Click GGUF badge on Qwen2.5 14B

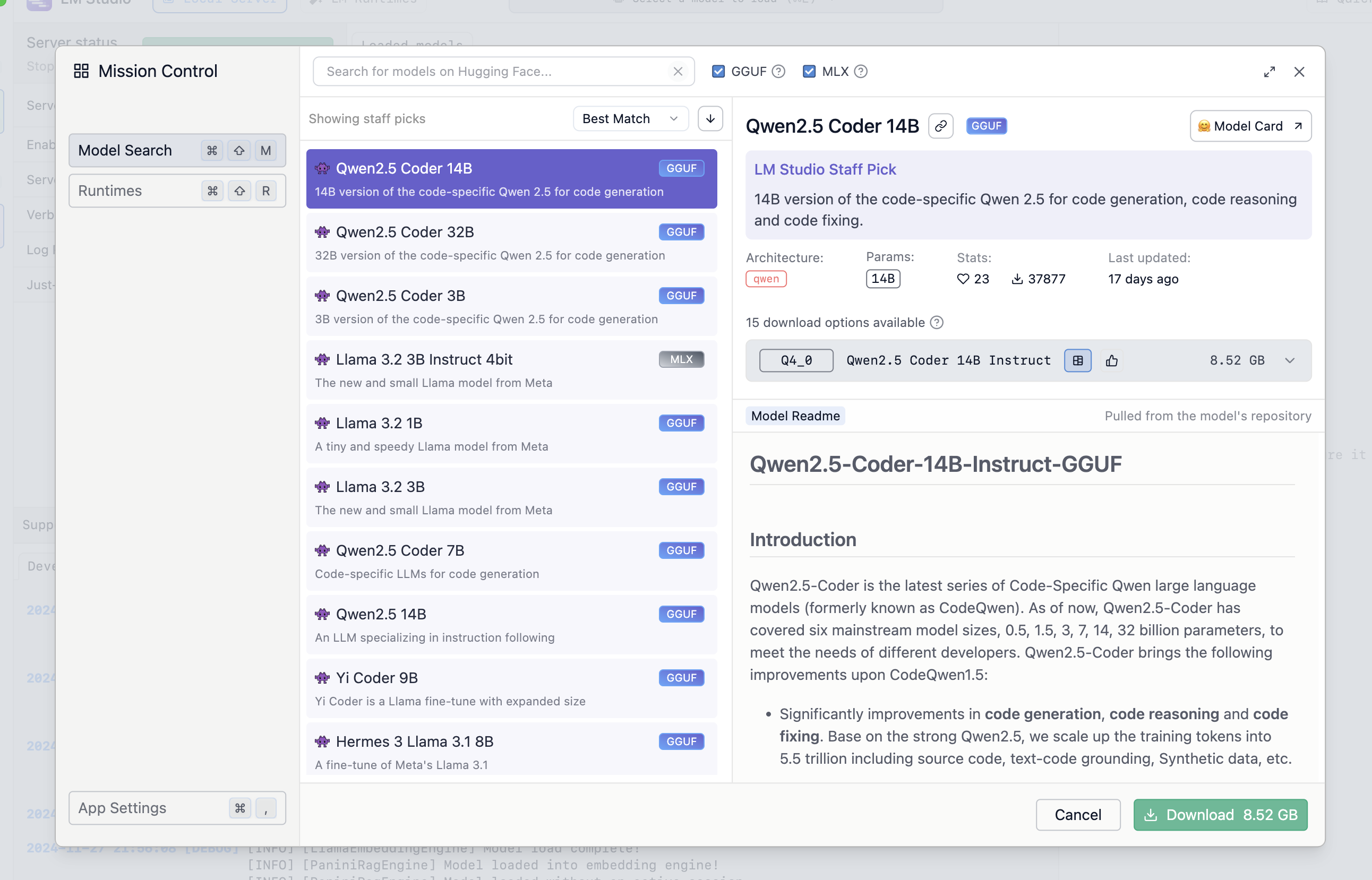tap(681, 614)
